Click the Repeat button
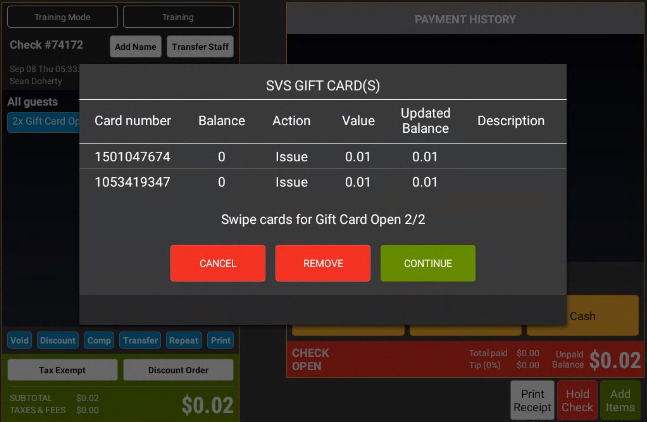Screen dimensions: 647x422 tap(183, 340)
